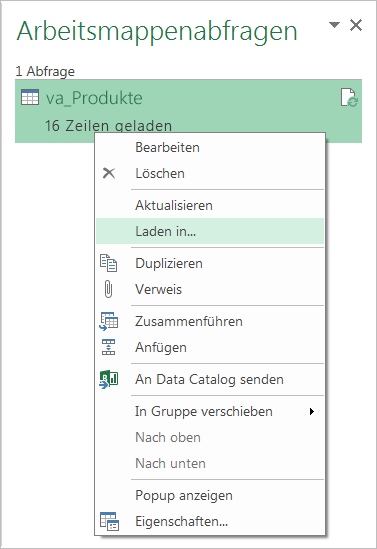Open the pane options dropdown arrow
Image resolution: width=377 pixels, height=549 pixels.
(x=334, y=25)
